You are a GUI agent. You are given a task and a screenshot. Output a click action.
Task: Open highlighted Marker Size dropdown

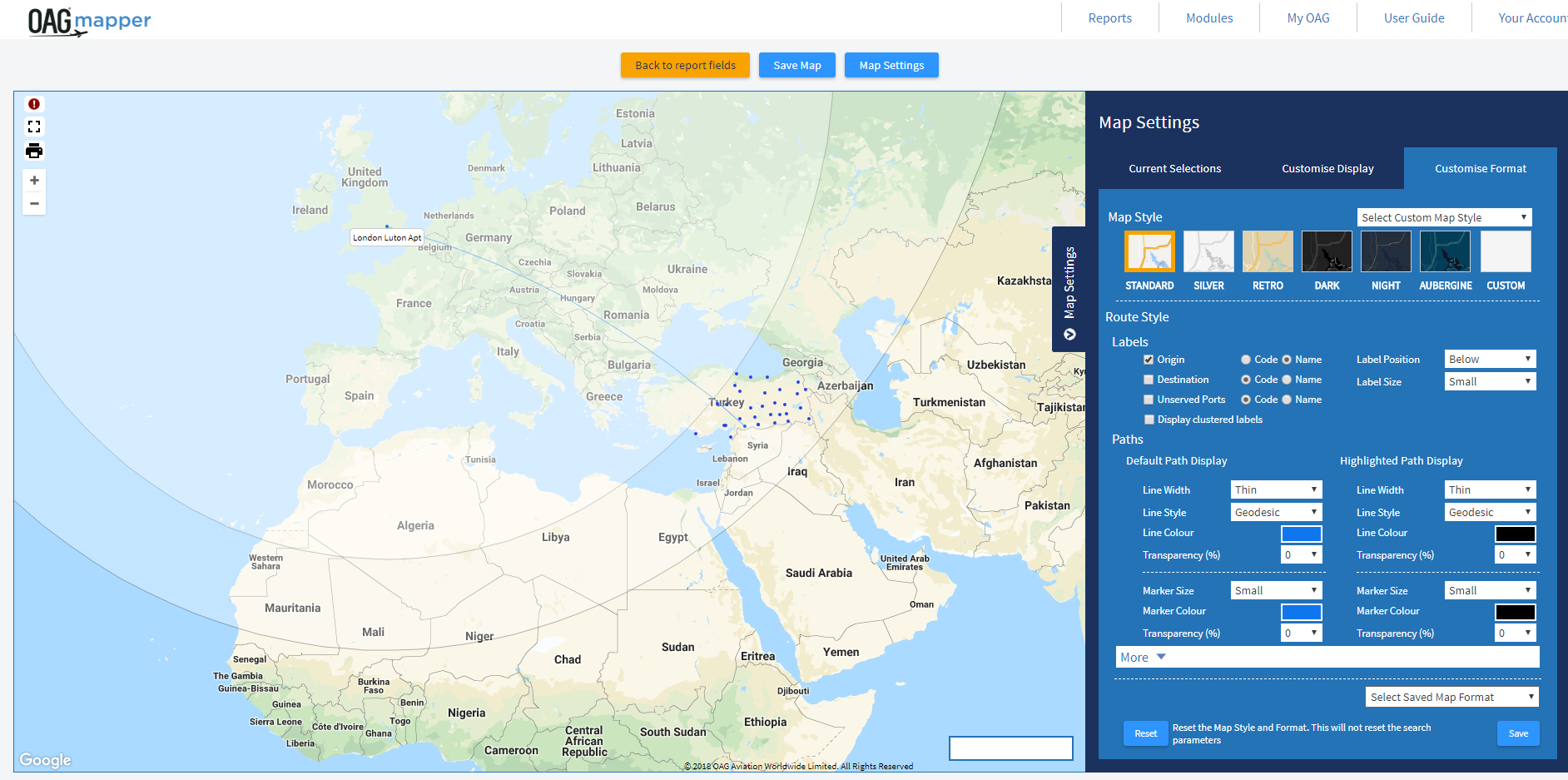pos(1490,590)
